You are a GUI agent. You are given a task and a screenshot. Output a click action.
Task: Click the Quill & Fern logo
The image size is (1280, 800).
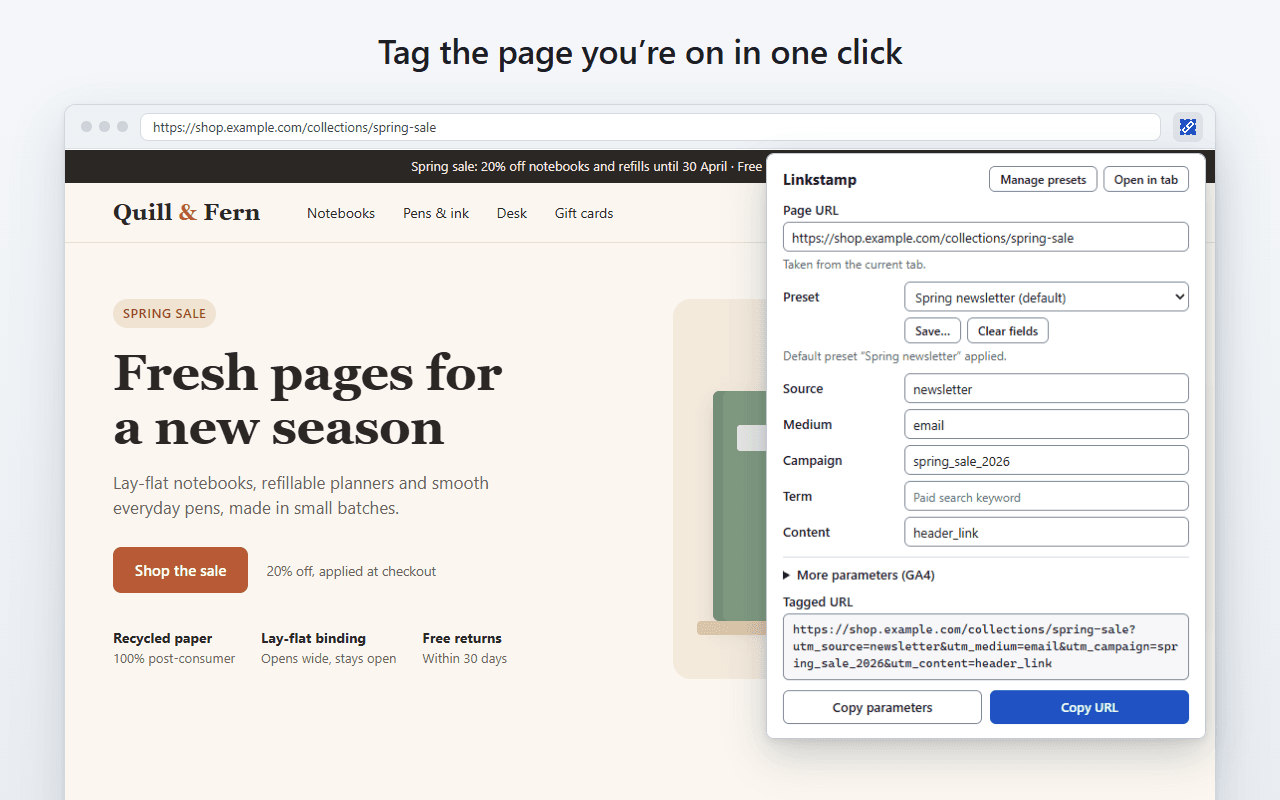(187, 212)
